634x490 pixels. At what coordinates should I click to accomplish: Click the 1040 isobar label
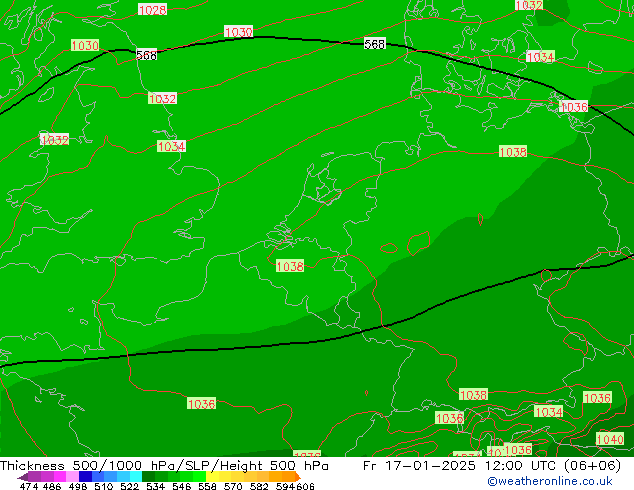pyautogui.click(x=610, y=439)
